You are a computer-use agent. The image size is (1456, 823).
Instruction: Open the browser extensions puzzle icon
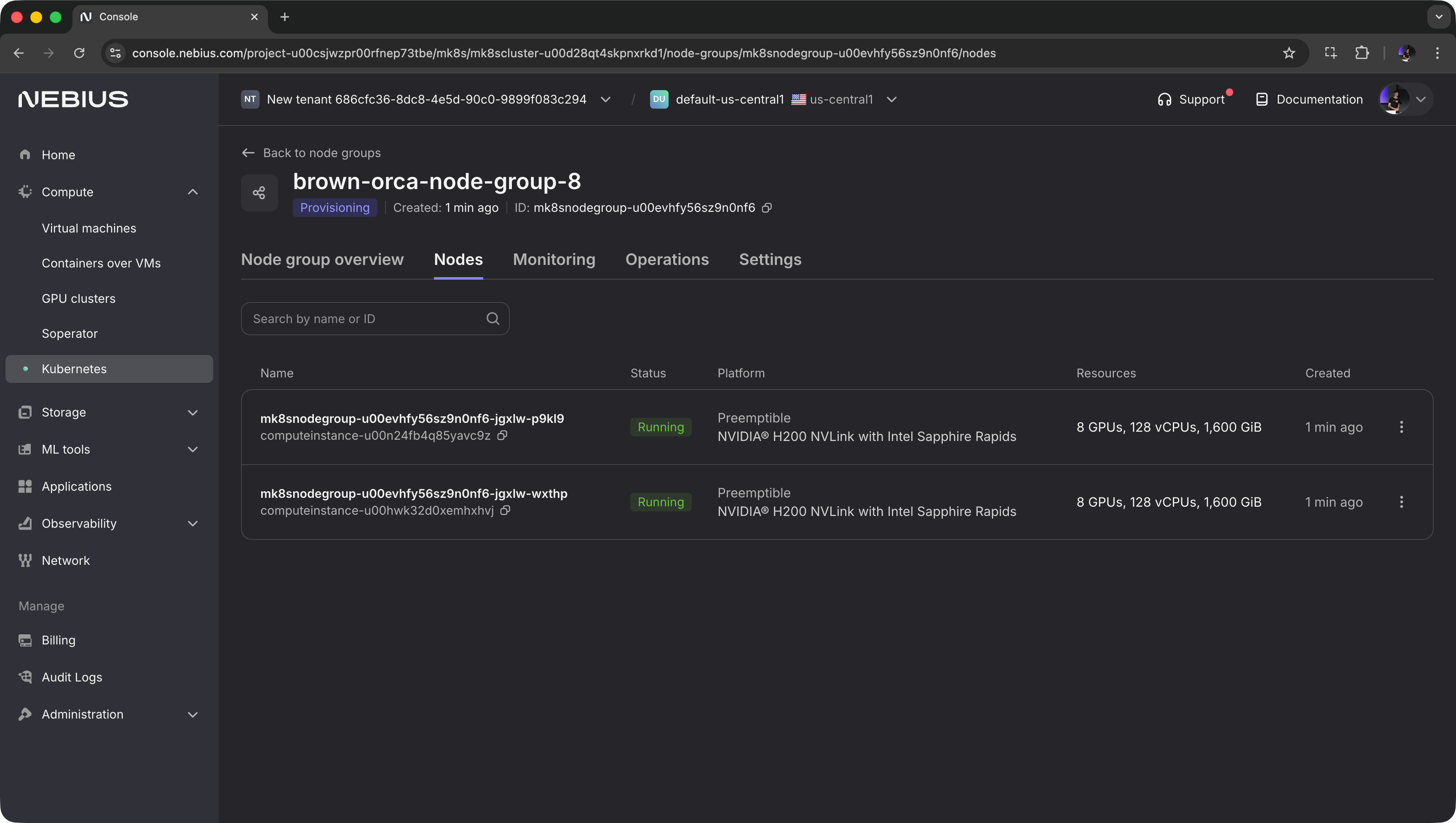point(1362,53)
